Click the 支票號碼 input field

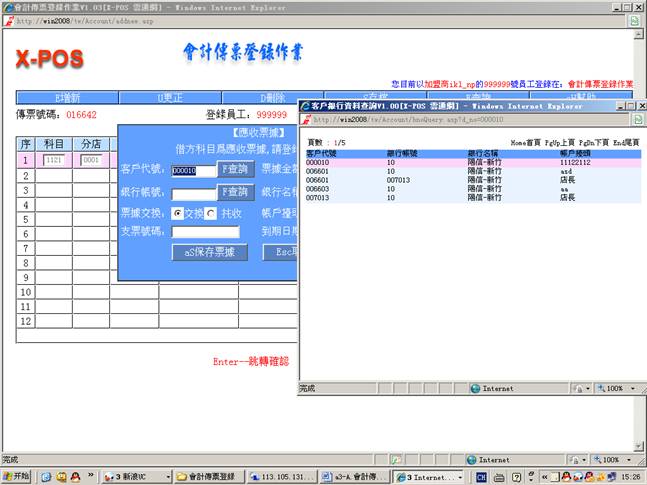205,232
